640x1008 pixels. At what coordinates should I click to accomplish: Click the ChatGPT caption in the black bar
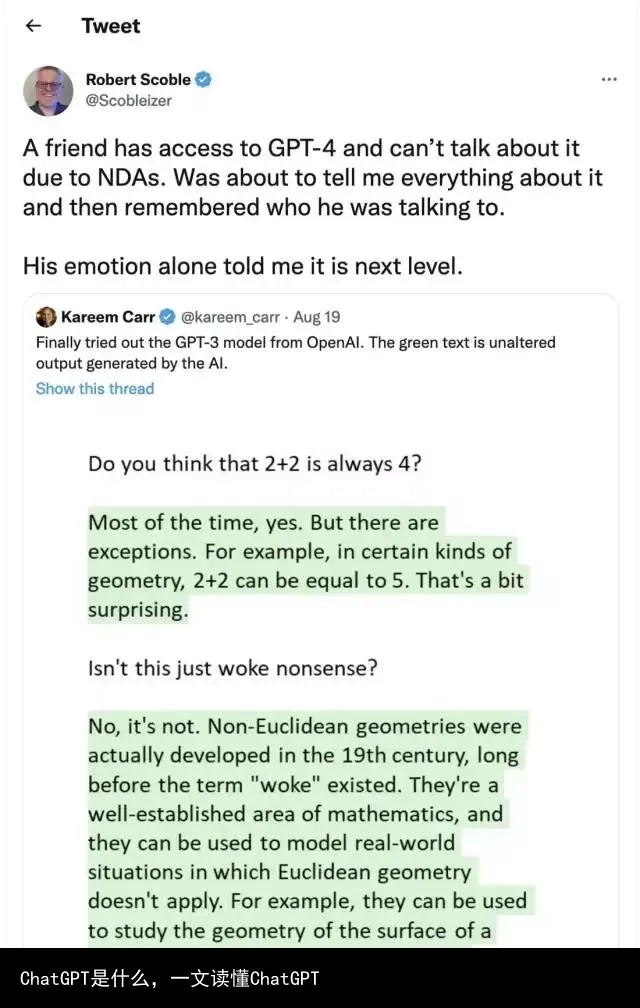[x=169, y=977]
